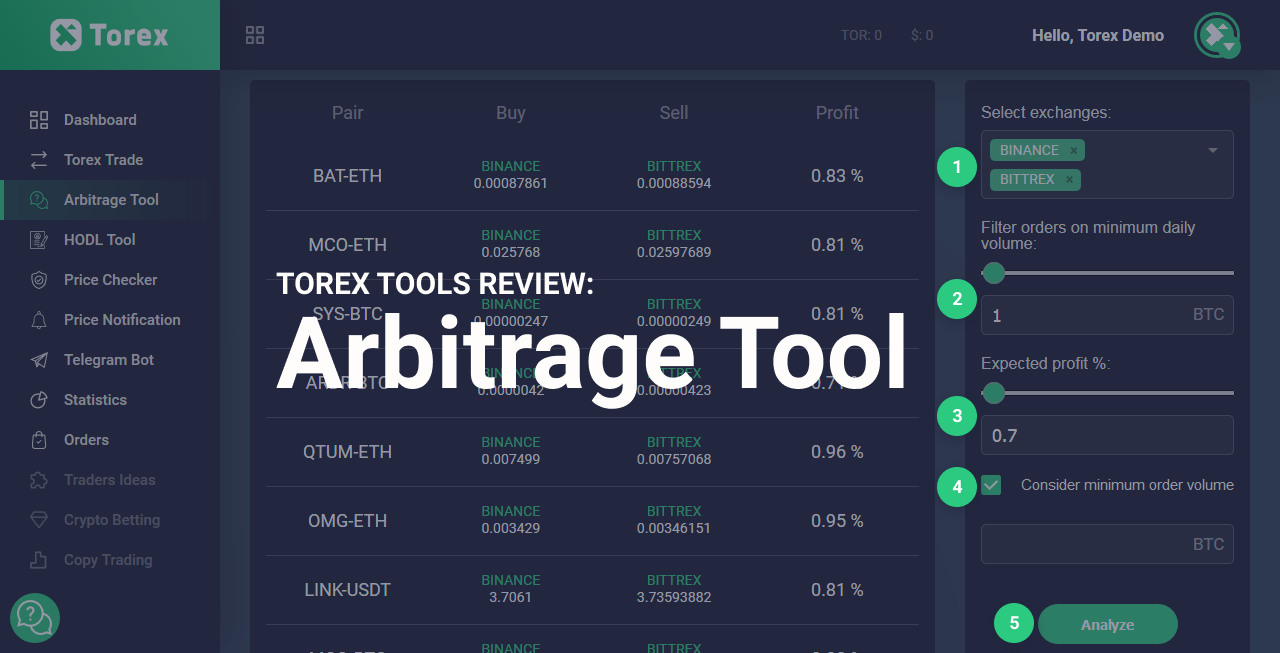Select the Torex Trade sidebar icon
Image resolution: width=1280 pixels, height=653 pixels.
[37, 159]
